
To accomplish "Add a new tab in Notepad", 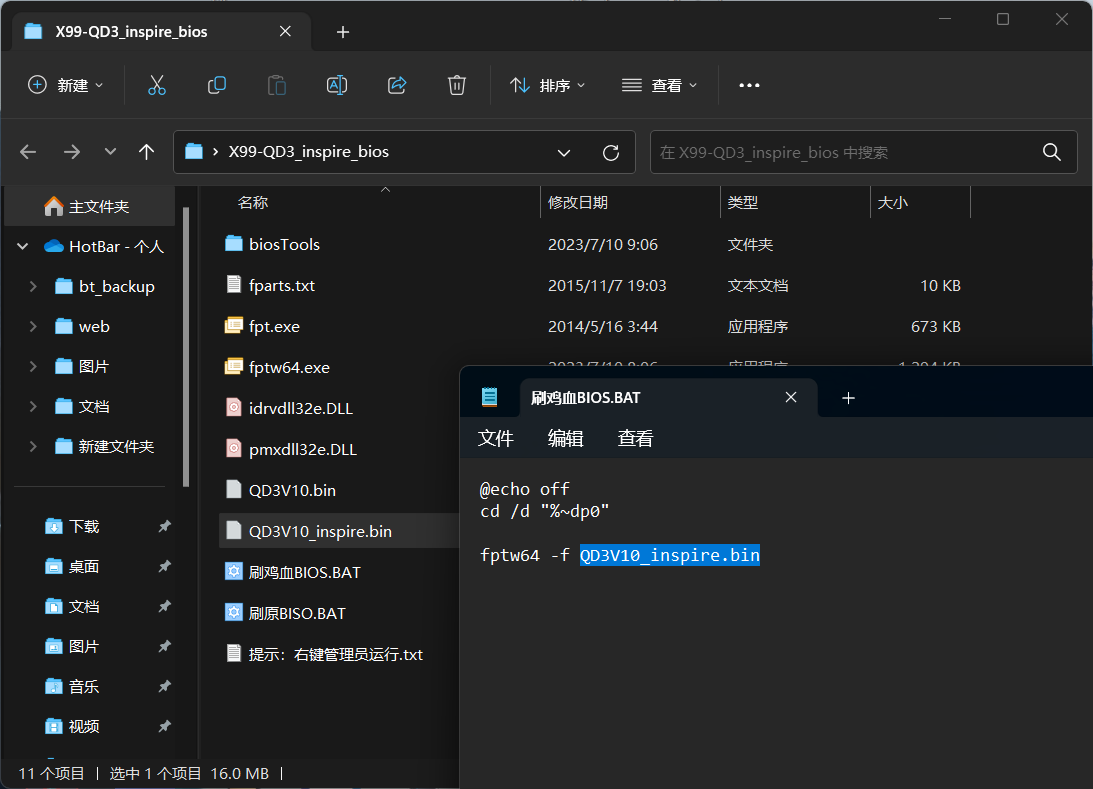I will click(848, 398).
